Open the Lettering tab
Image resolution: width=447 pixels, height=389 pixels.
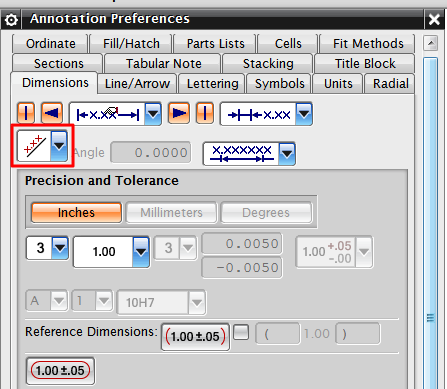pyautogui.click(x=212, y=83)
